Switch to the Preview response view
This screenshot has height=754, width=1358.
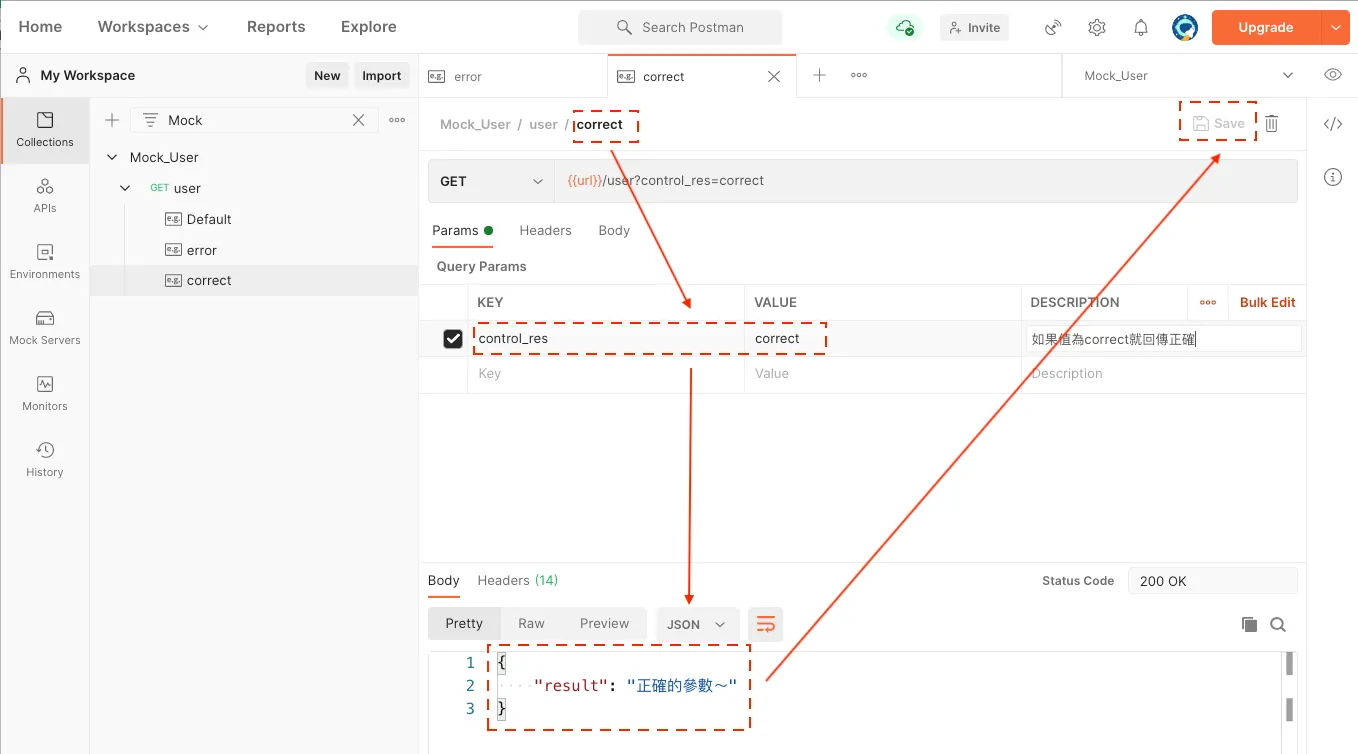click(x=604, y=623)
